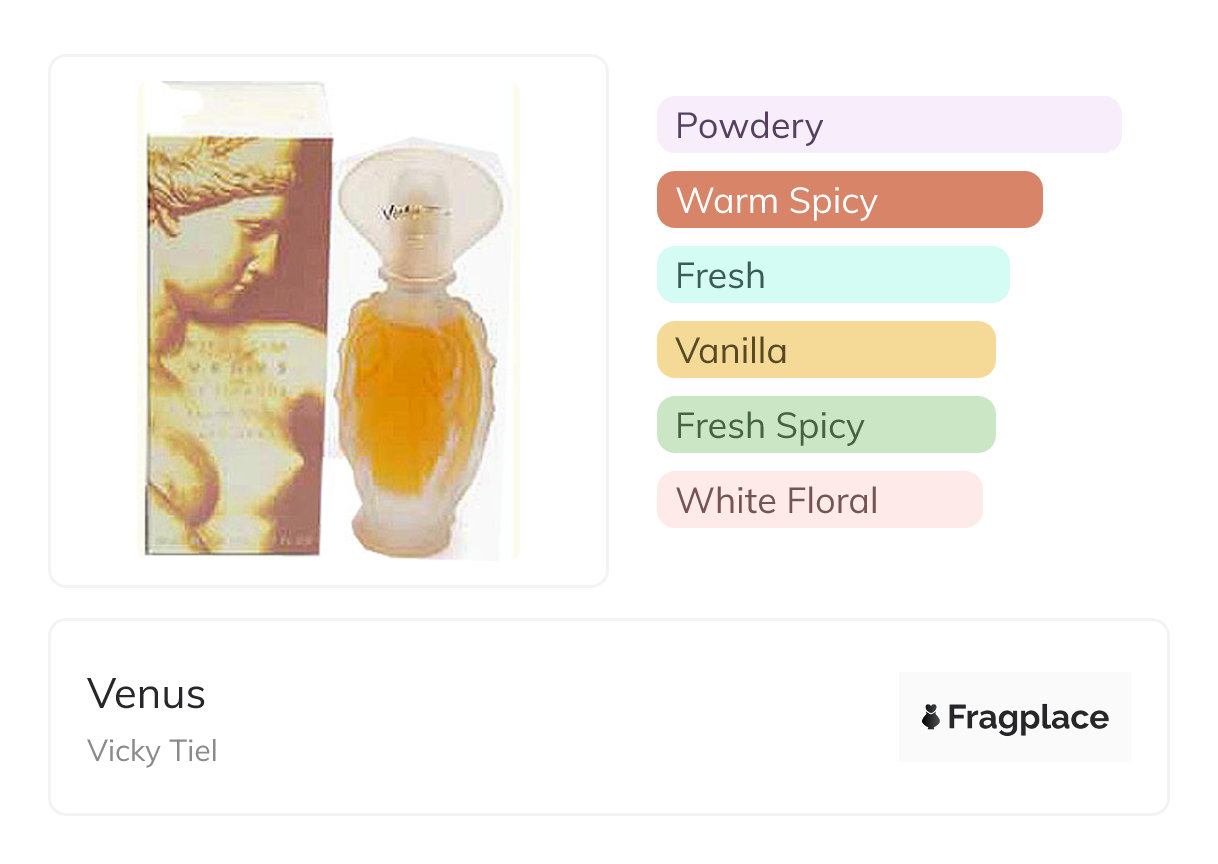
Task: Open the Venus fragrance title
Action: point(146,694)
